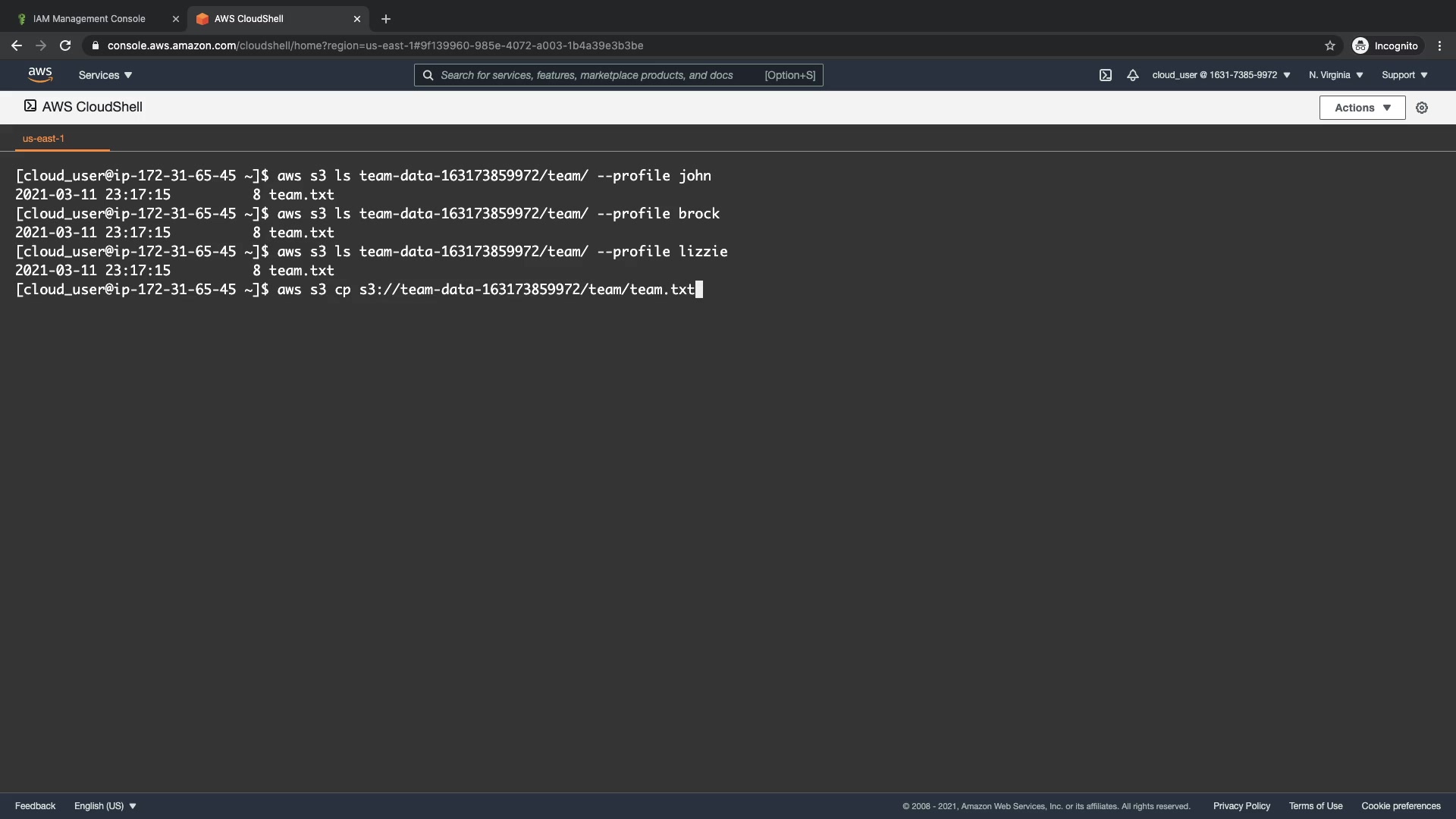Expand the Services menu
Image resolution: width=1456 pixels, height=819 pixels.
coord(105,75)
